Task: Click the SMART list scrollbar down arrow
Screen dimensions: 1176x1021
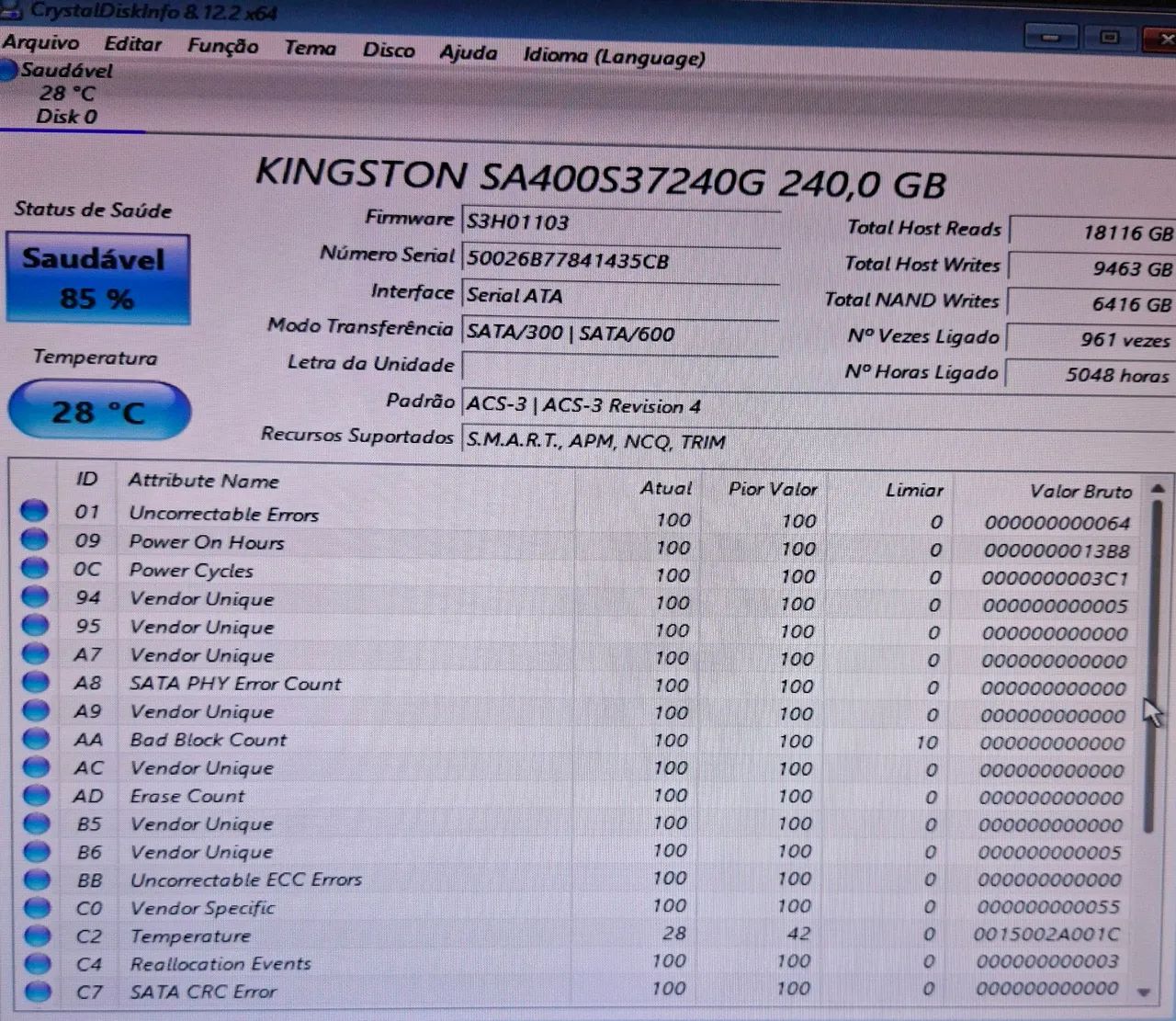Action: coord(1145,993)
